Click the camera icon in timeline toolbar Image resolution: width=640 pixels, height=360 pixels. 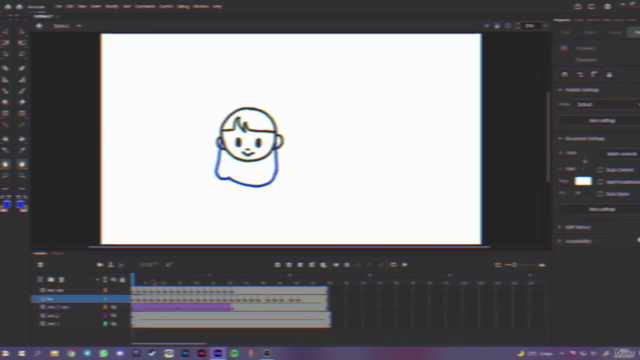pyautogui.click(x=100, y=265)
